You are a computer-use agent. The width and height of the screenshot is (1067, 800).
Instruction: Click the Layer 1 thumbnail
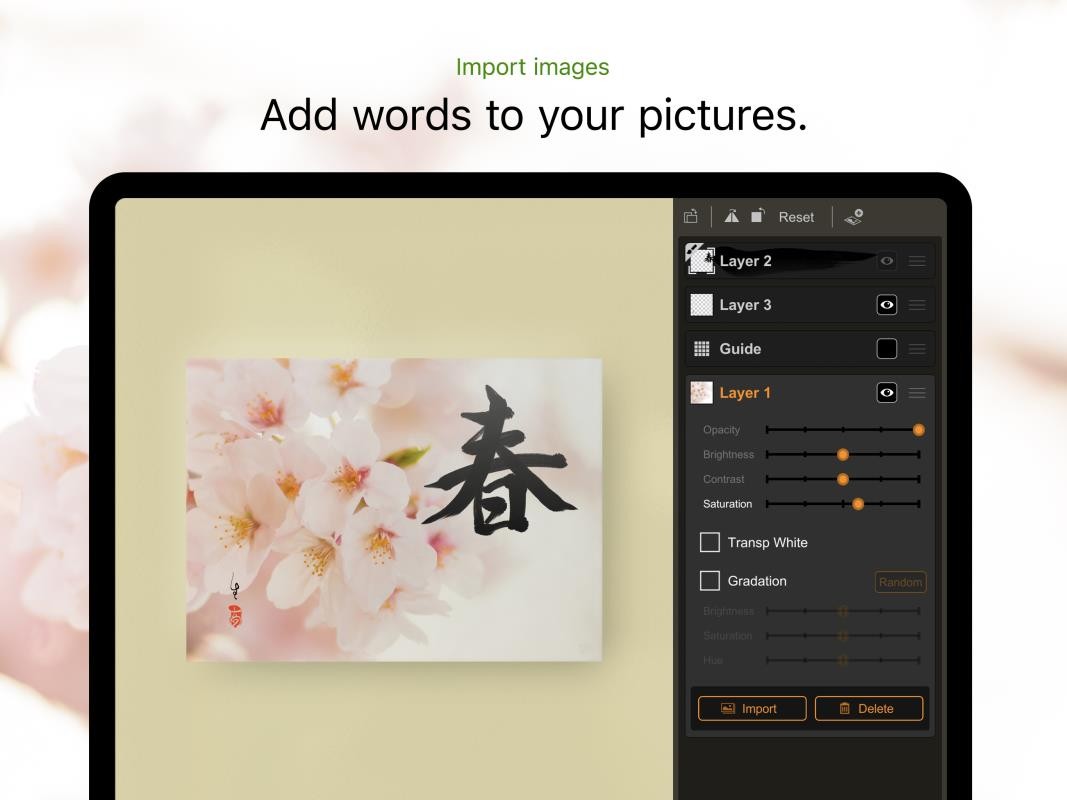click(x=701, y=392)
